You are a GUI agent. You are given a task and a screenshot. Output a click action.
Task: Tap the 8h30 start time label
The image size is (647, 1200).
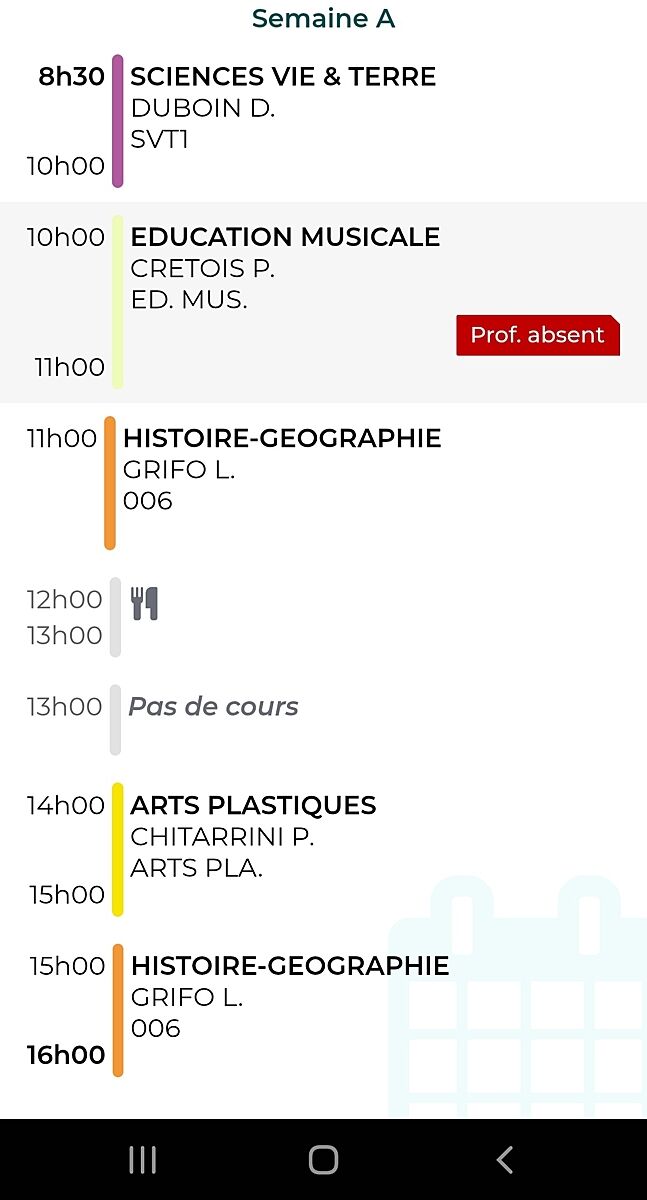pyautogui.click(x=71, y=77)
